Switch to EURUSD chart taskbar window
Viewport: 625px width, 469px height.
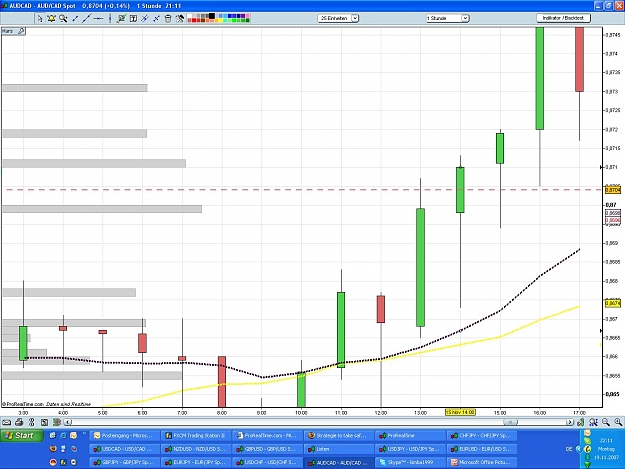482,449
